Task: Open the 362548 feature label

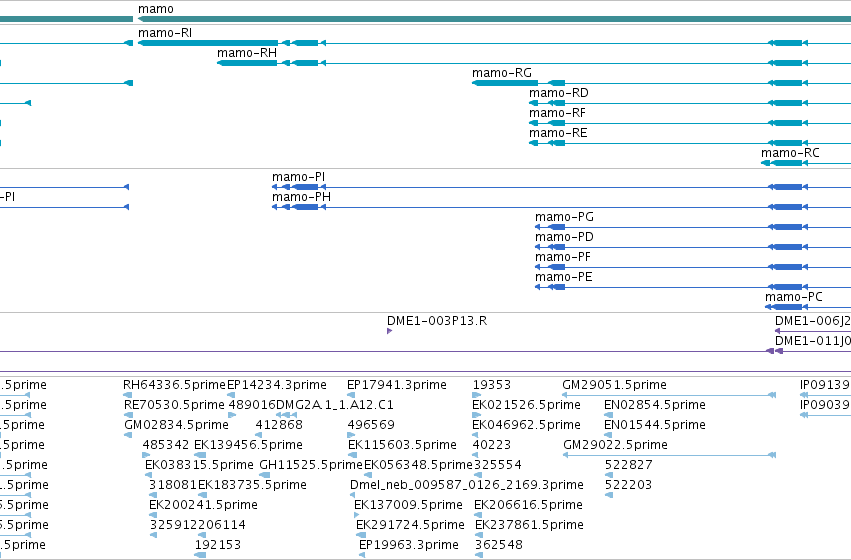Action: tap(499, 546)
